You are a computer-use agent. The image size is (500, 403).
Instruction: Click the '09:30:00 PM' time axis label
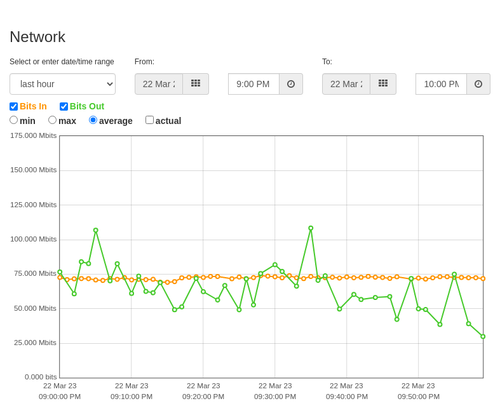[275, 397]
